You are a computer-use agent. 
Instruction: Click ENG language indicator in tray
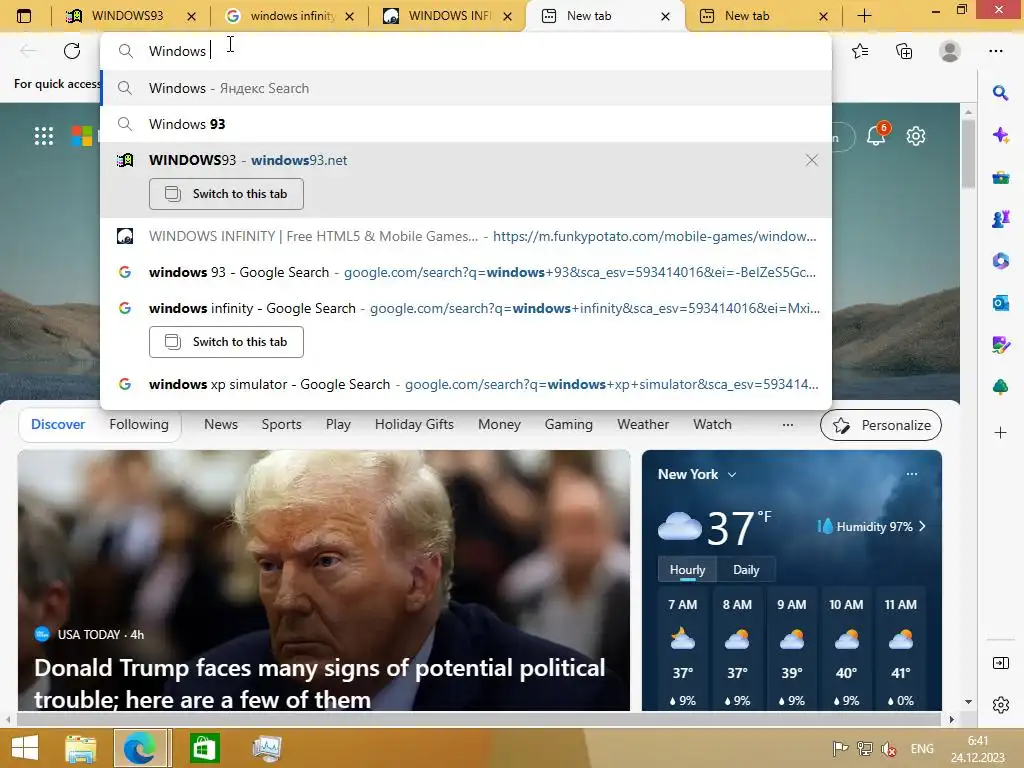922,749
